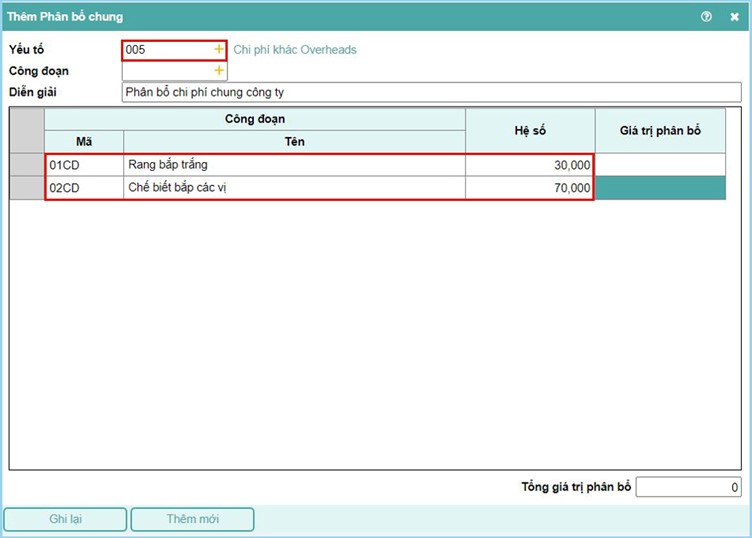
Task: Select the 02CD code cell
Action: pos(84,188)
